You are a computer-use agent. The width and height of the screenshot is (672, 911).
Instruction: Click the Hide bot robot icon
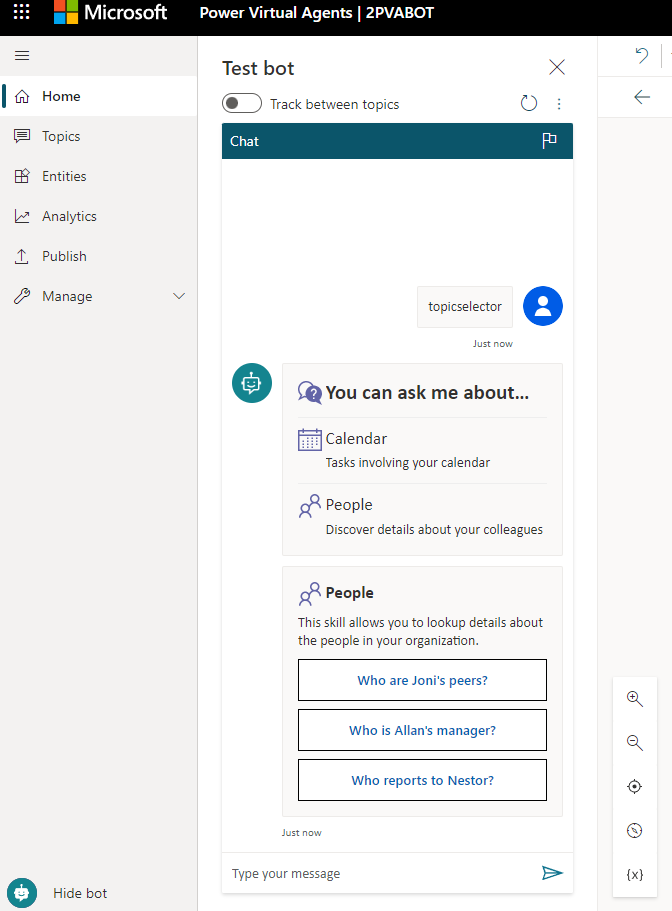(x=22, y=893)
